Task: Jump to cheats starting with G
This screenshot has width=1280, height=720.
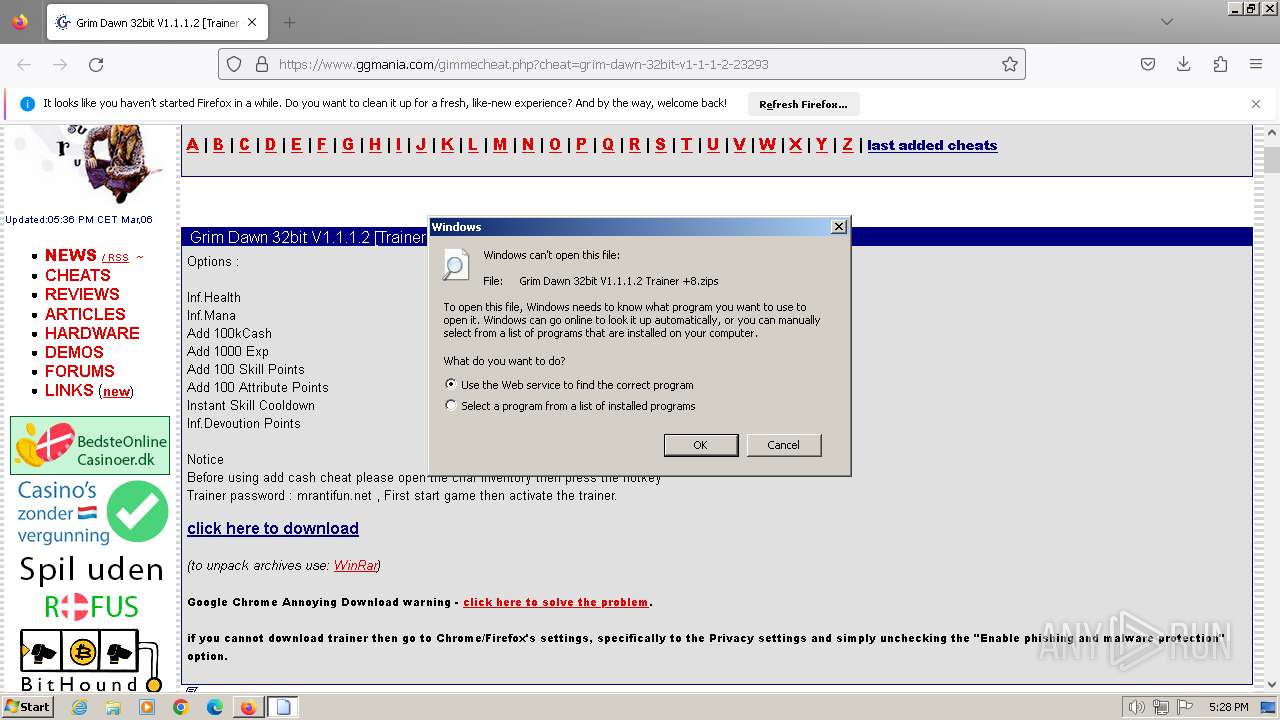Action: (348, 145)
